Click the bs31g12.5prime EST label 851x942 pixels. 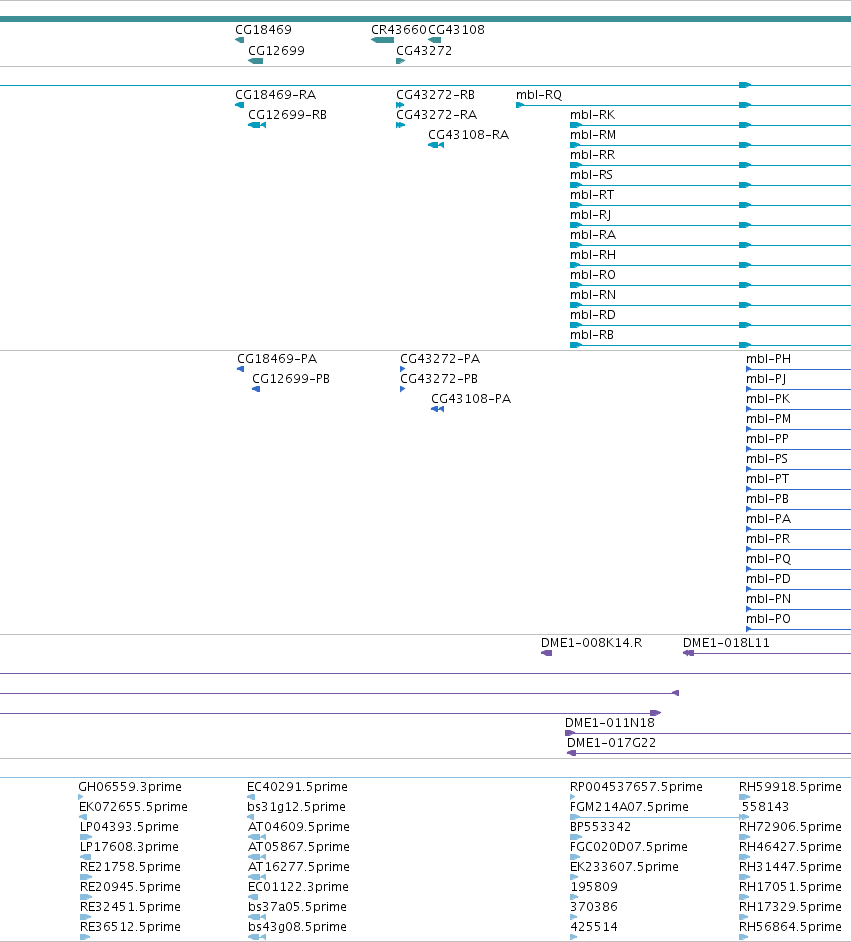pos(296,806)
